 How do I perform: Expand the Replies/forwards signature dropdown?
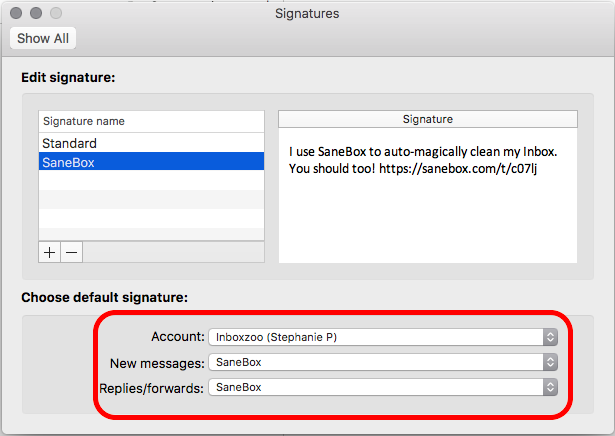coord(382,386)
